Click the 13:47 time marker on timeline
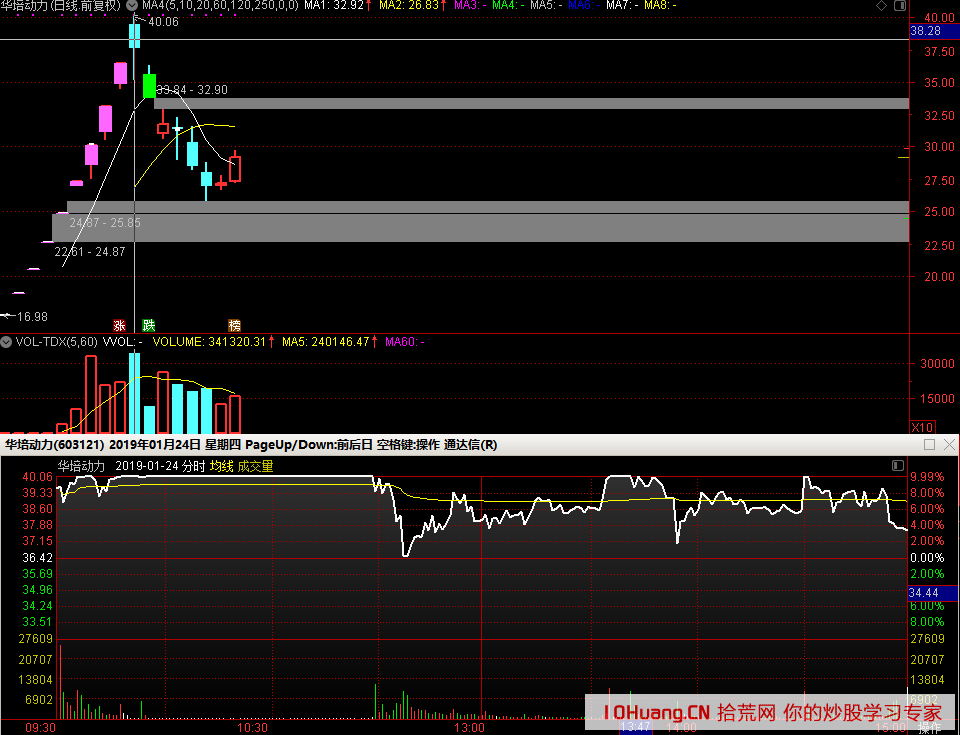The image size is (960, 735). click(635, 728)
